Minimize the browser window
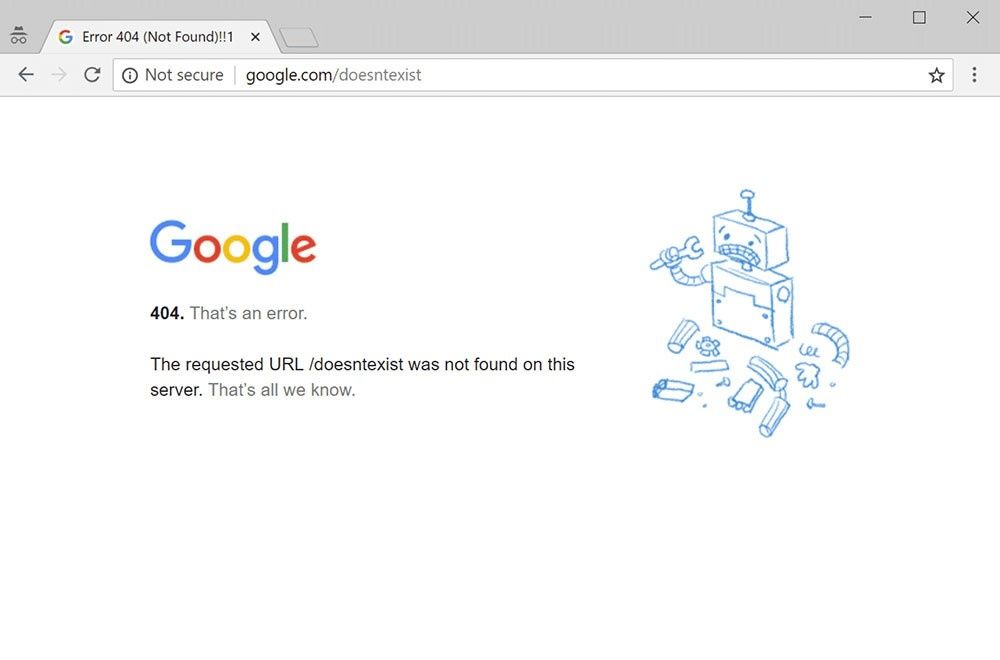 click(x=866, y=17)
